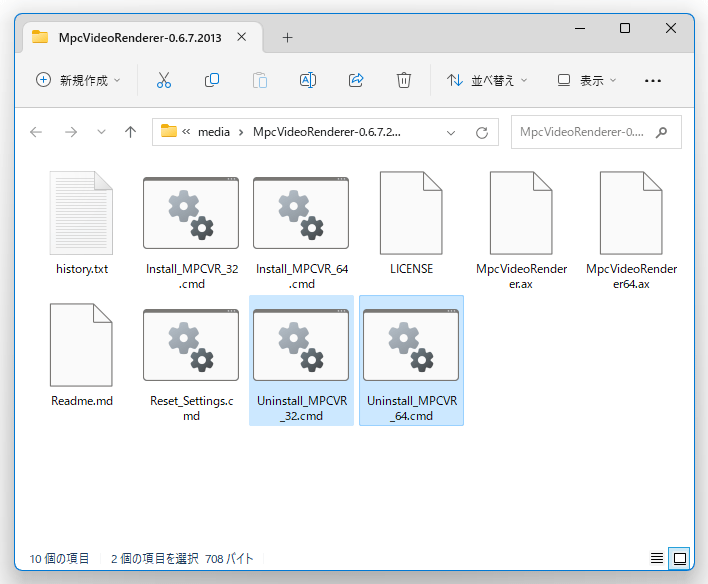The image size is (708, 584).
Task: Expand address bar history dropdown
Action: tap(451, 133)
